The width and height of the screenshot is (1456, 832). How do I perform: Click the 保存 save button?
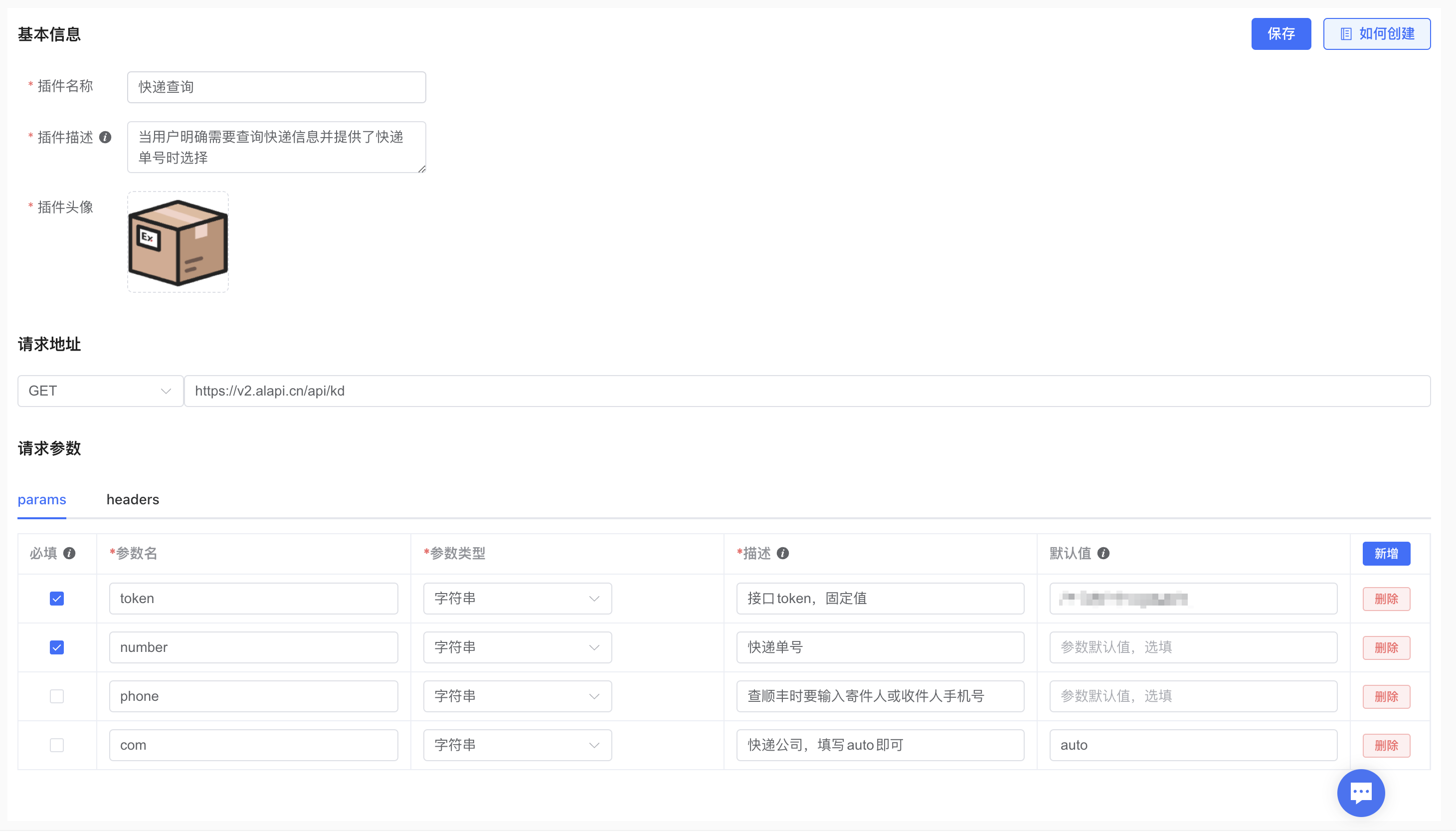coord(1280,34)
